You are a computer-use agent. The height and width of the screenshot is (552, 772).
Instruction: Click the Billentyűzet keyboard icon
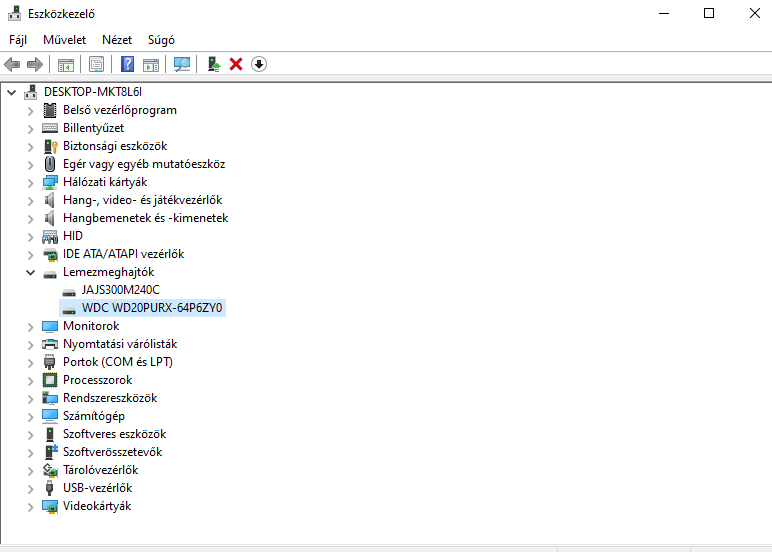pyautogui.click(x=50, y=128)
